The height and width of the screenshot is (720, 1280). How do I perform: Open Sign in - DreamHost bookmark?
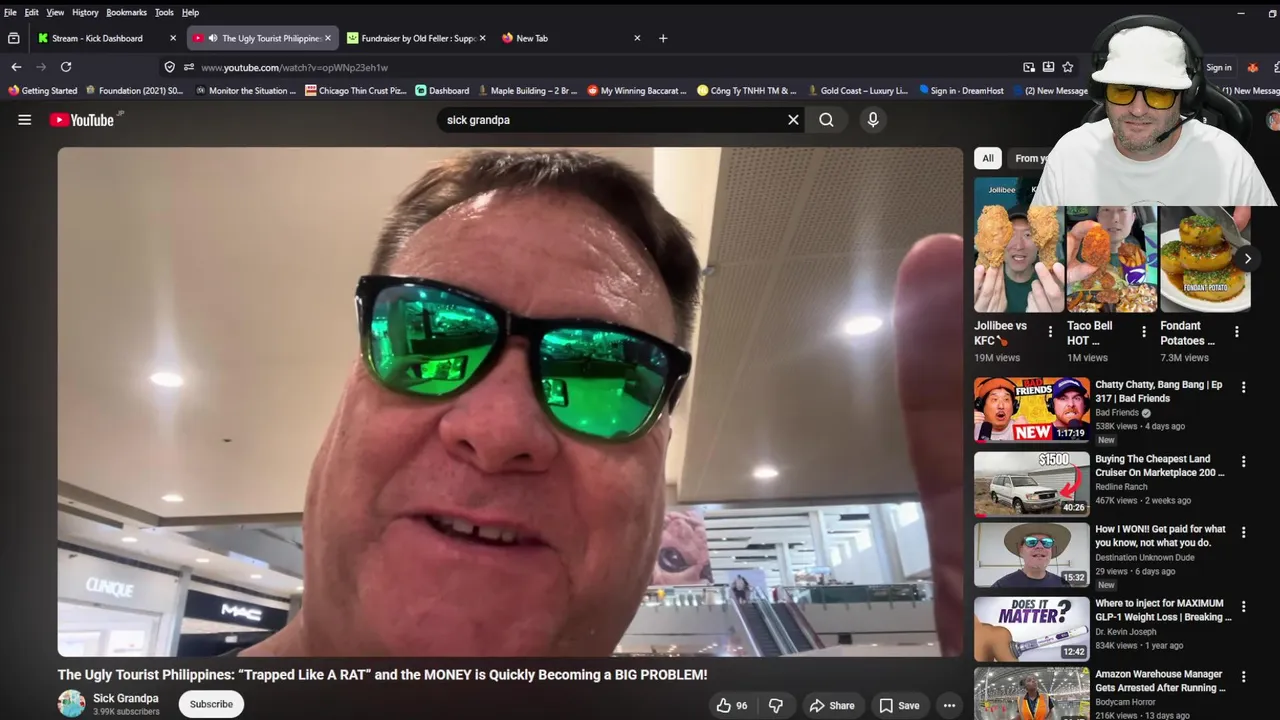[x=961, y=90]
